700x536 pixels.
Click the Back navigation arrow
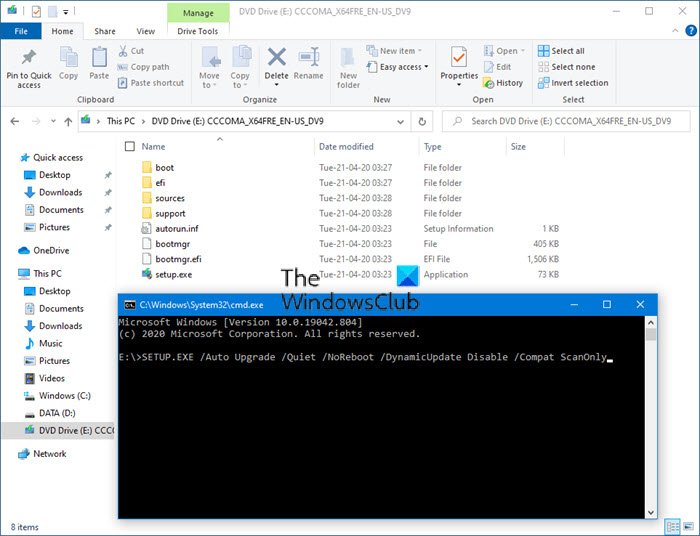click(x=15, y=121)
